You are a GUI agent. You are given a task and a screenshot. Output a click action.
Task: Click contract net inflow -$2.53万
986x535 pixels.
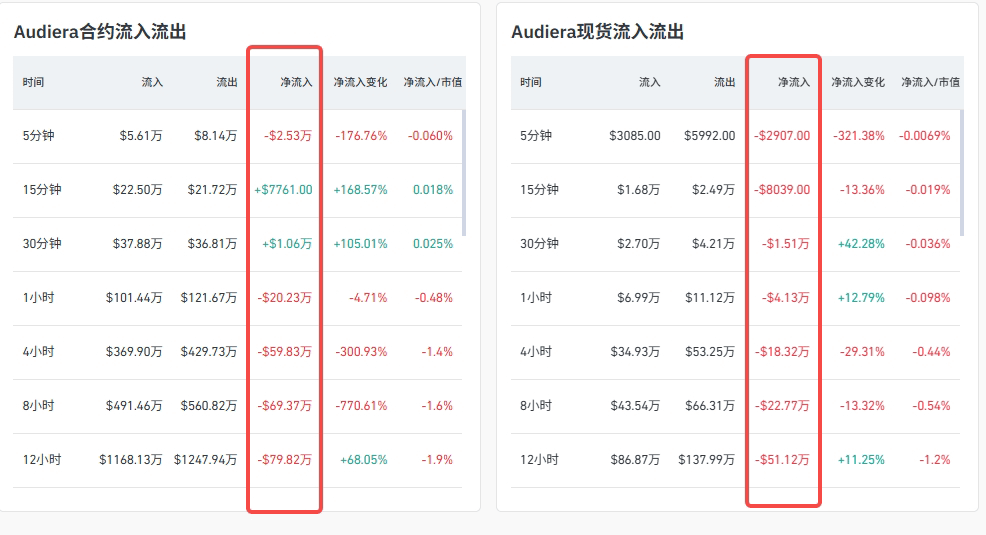288,136
